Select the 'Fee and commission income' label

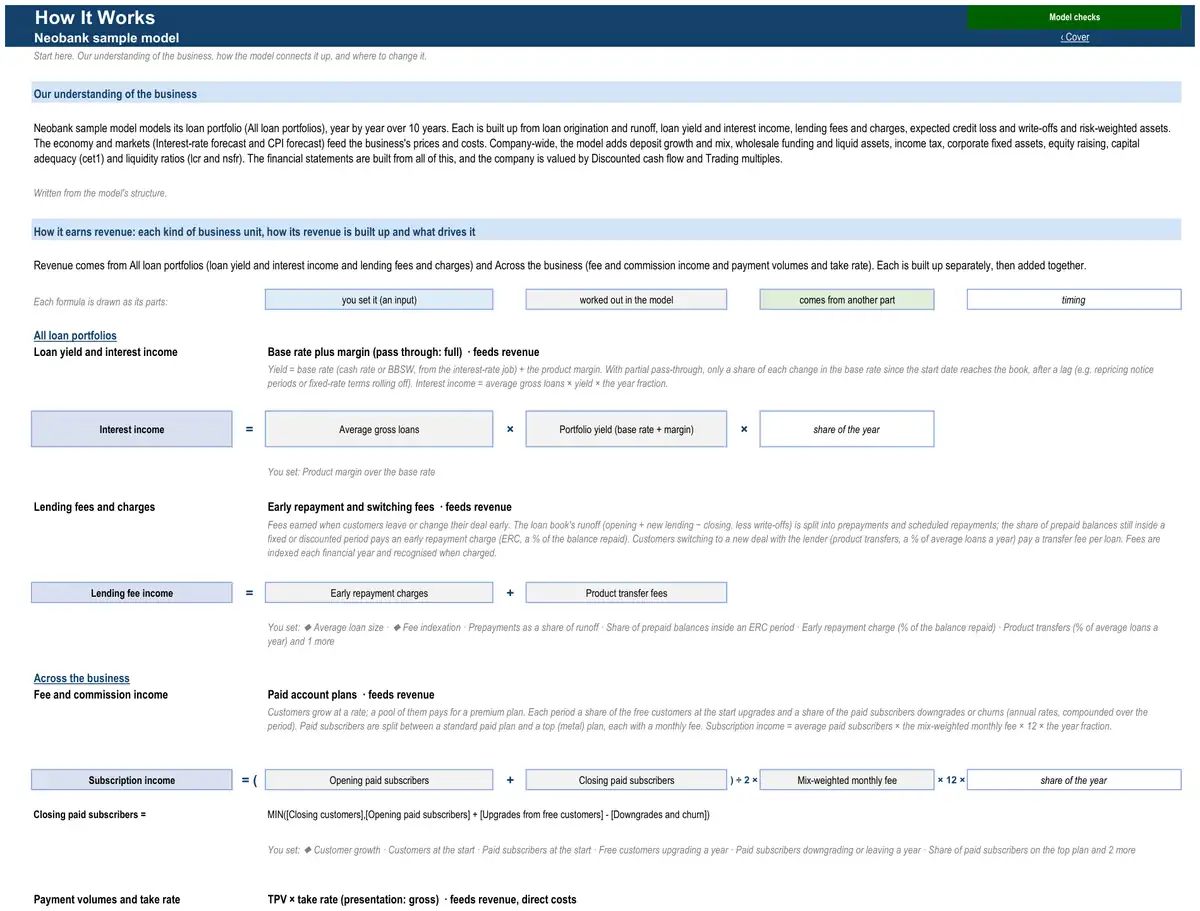[x=101, y=694]
